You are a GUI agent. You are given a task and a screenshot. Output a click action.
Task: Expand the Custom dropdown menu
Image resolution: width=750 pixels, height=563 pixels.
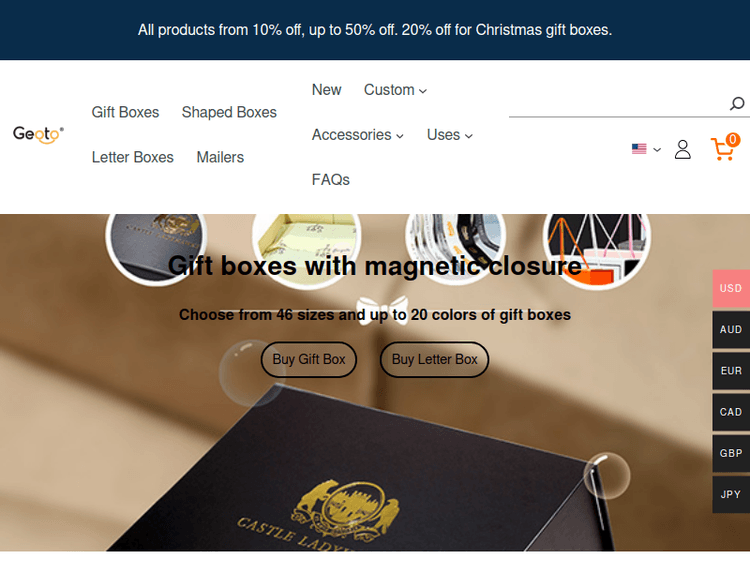pyautogui.click(x=395, y=90)
